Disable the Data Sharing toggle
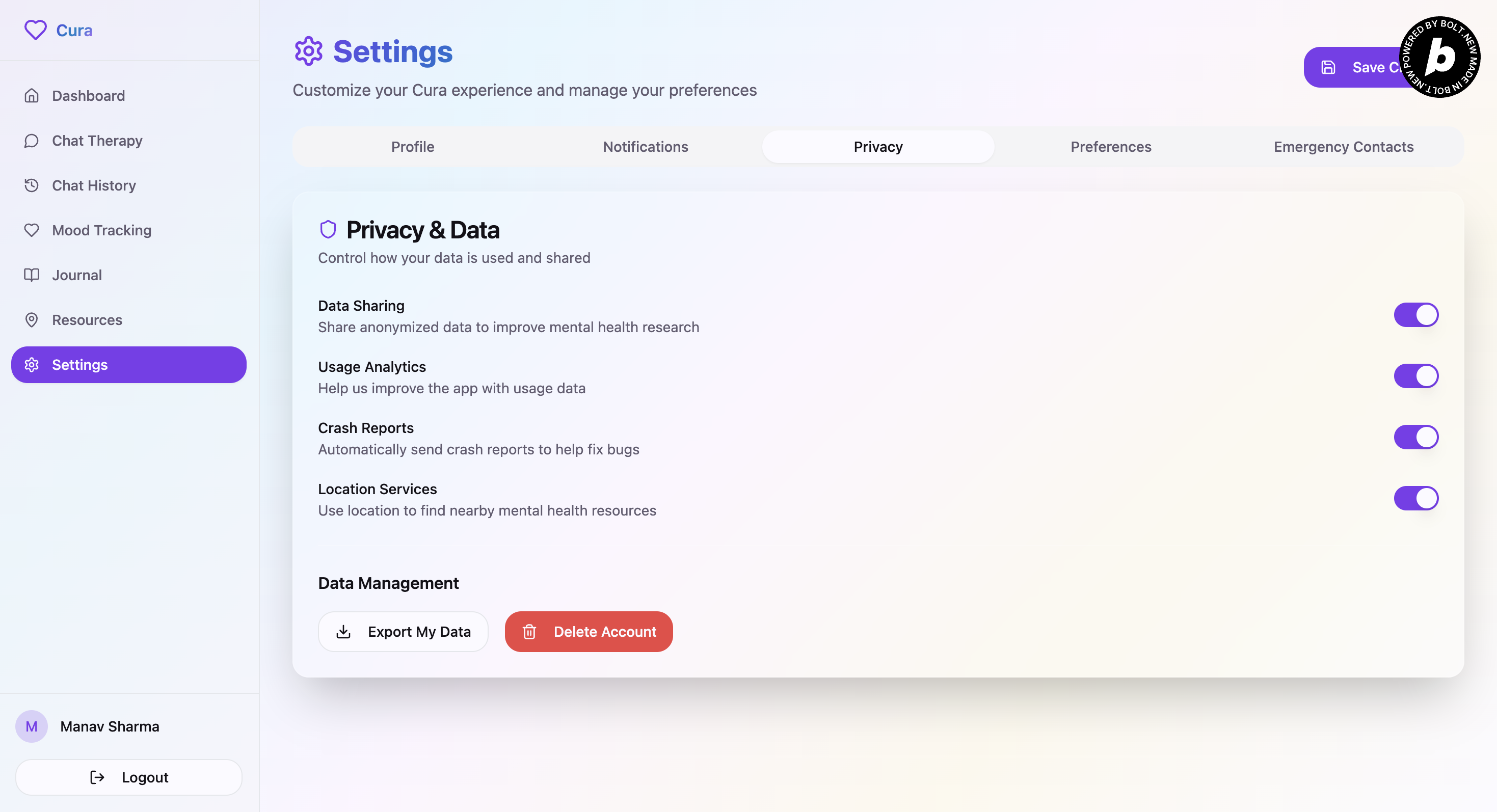The image size is (1497, 812). pos(1415,315)
